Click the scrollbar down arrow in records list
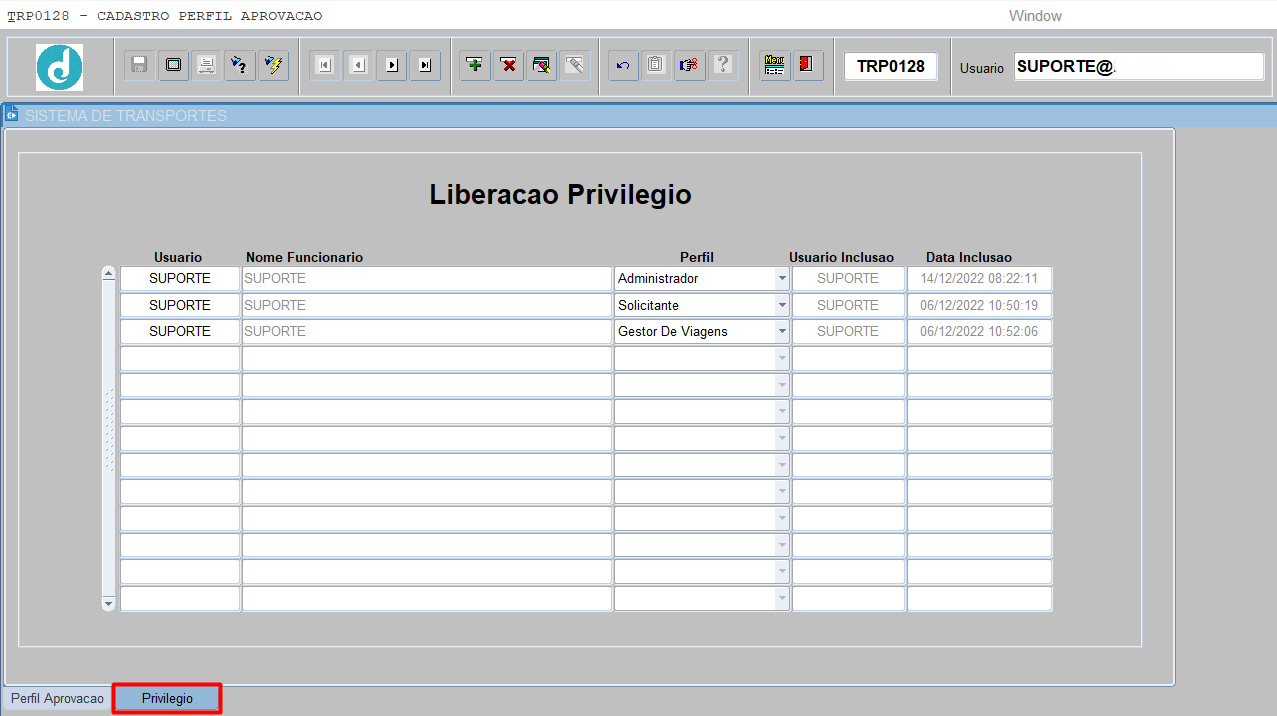The image size is (1277, 716). pos(109,603)
